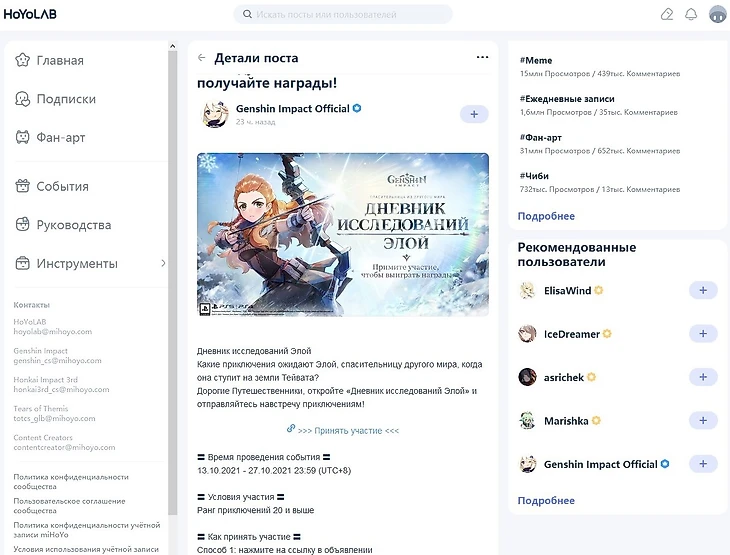Expand recommended users via bottom Подробнее

[546, 501]
